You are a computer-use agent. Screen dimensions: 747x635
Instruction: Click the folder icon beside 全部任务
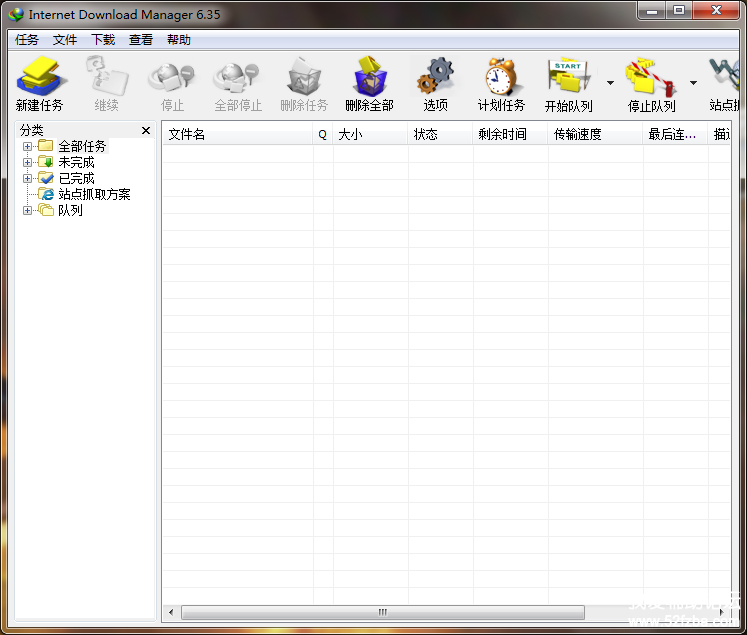(46, 145)
